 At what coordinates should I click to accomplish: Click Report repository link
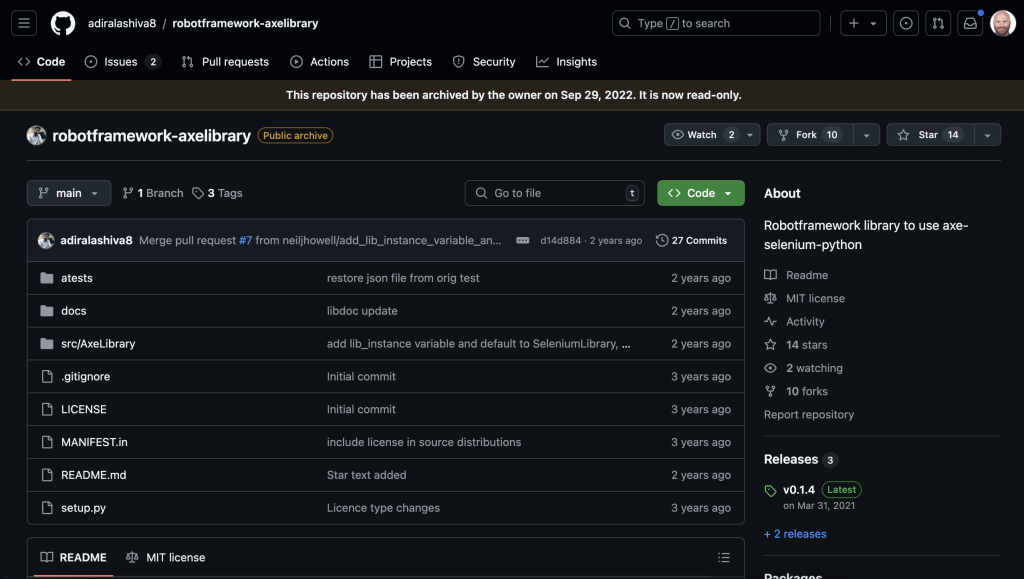(808, 415)
